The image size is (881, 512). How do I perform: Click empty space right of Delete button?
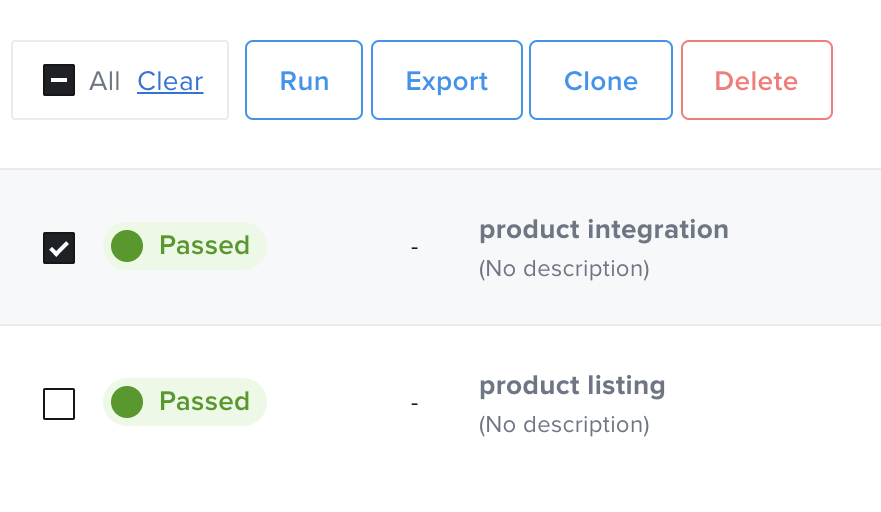[856, 81]
